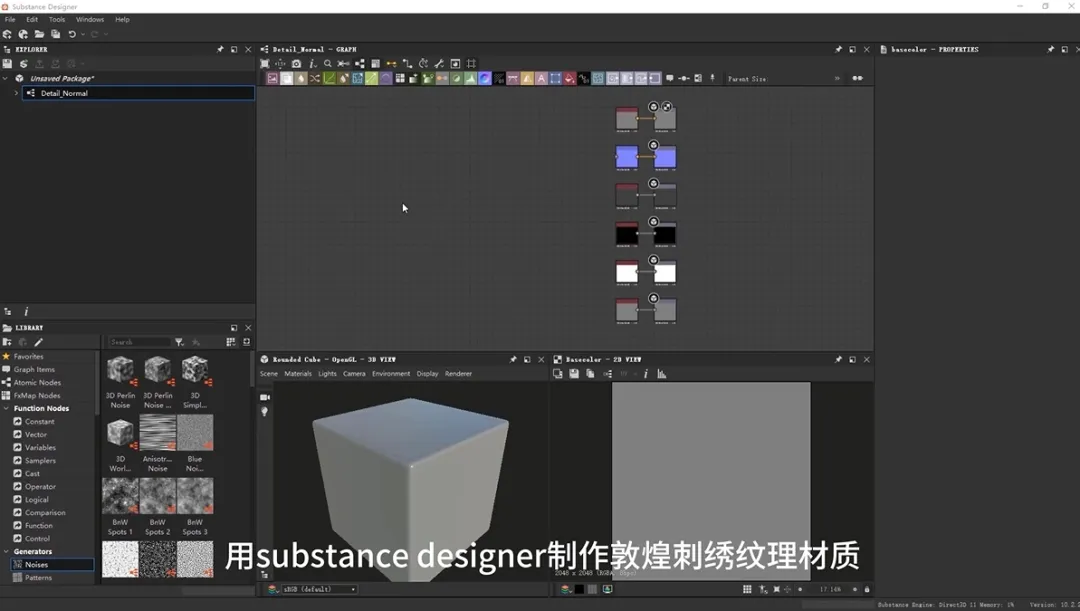Open the Environment menu in 3D View

tap(391, 373)
